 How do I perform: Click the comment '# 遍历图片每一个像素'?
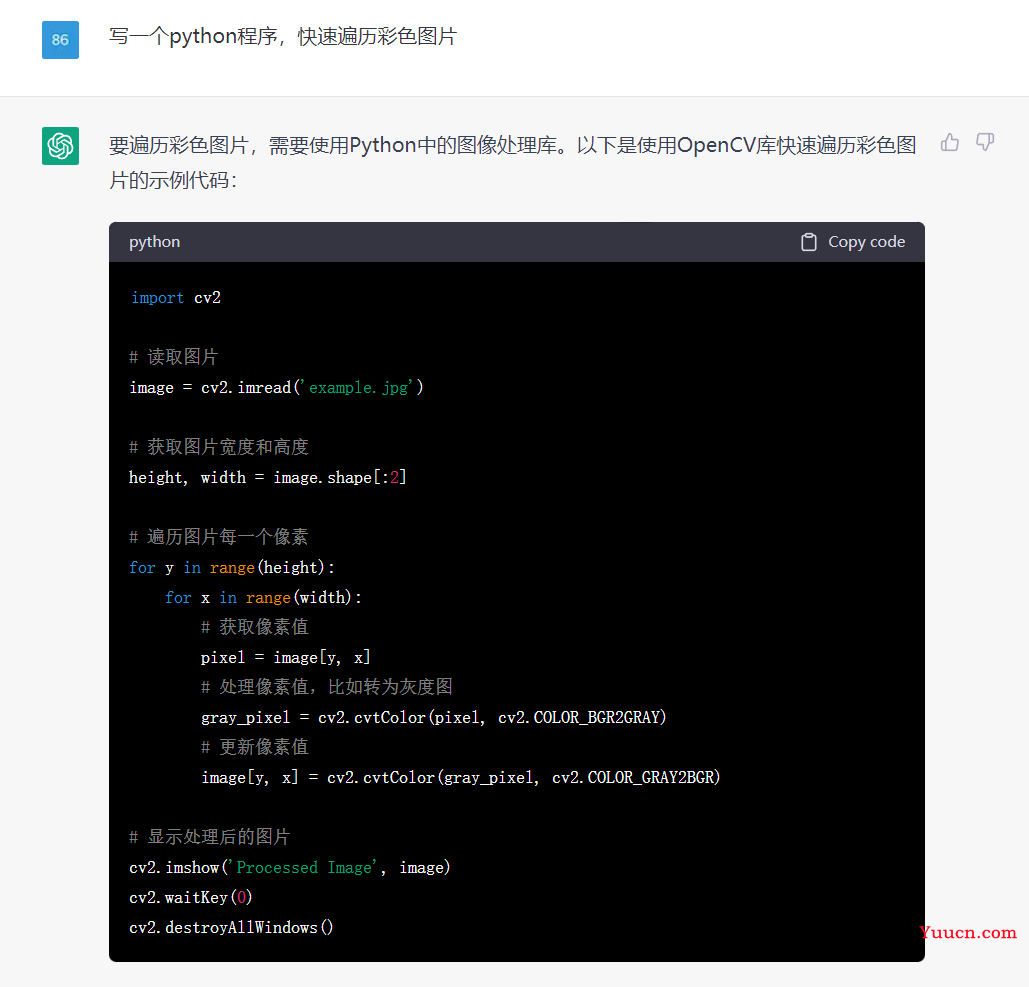tap(219, 537)
